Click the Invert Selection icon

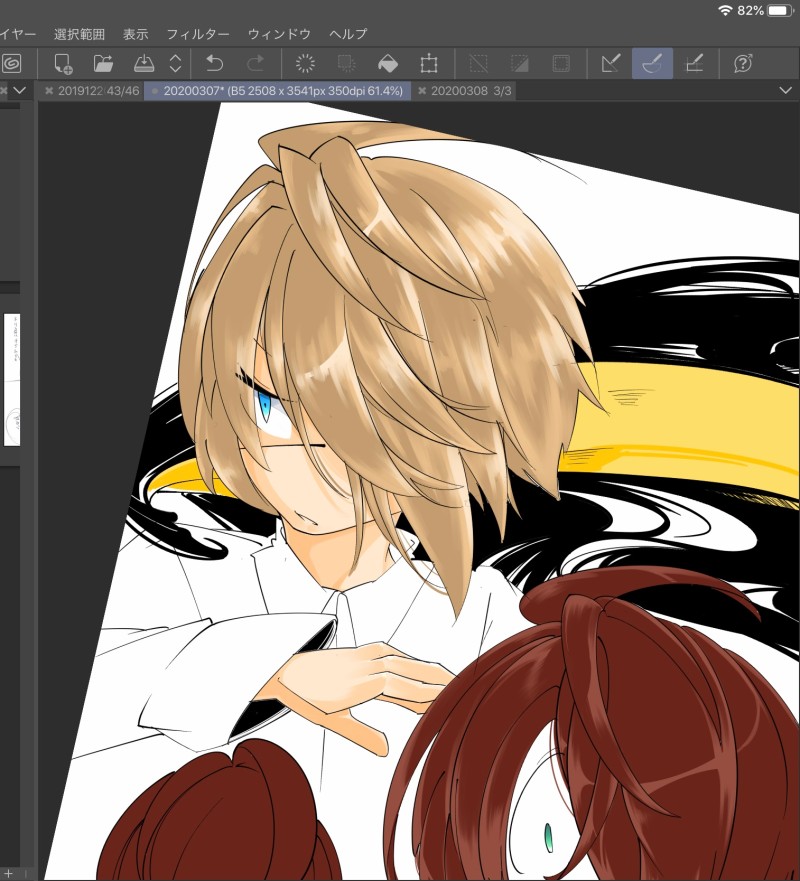point(520,63)
